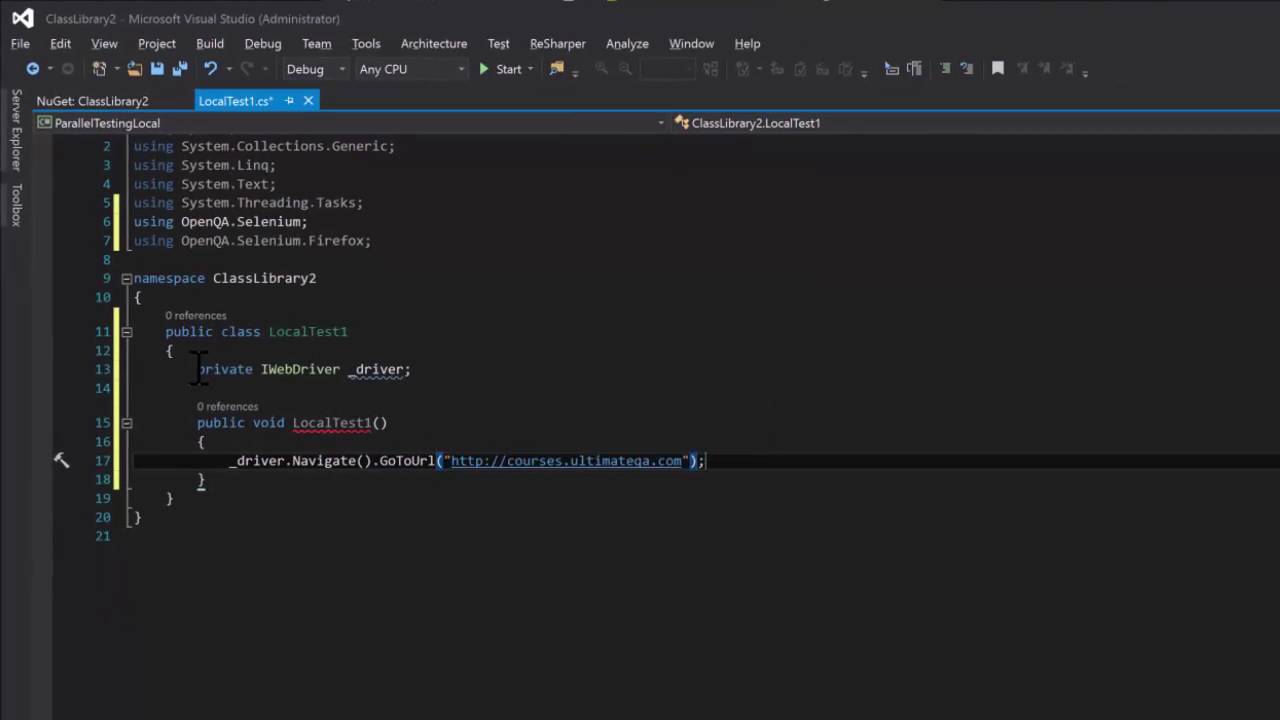Open the Analyze menu
This screenshot has height=720, width=1280.
(627, 43)
